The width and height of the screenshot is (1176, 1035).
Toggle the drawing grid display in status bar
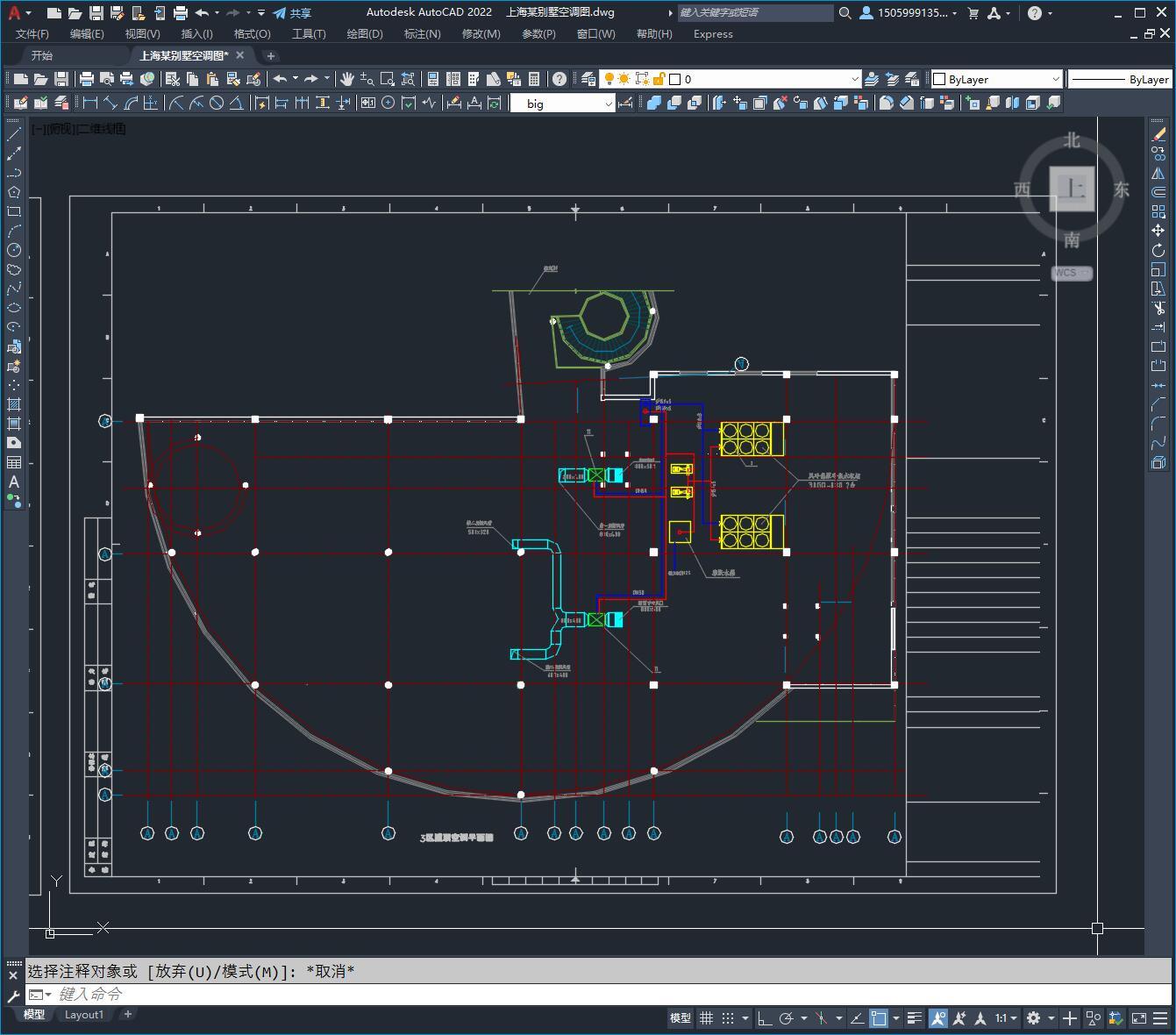(x=706, y=1018)
